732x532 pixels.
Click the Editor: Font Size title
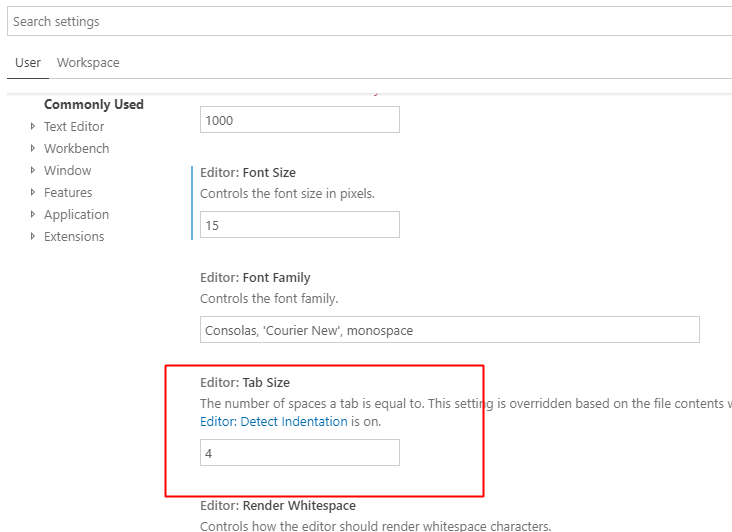pyautogui.click(x=248, y=173)
